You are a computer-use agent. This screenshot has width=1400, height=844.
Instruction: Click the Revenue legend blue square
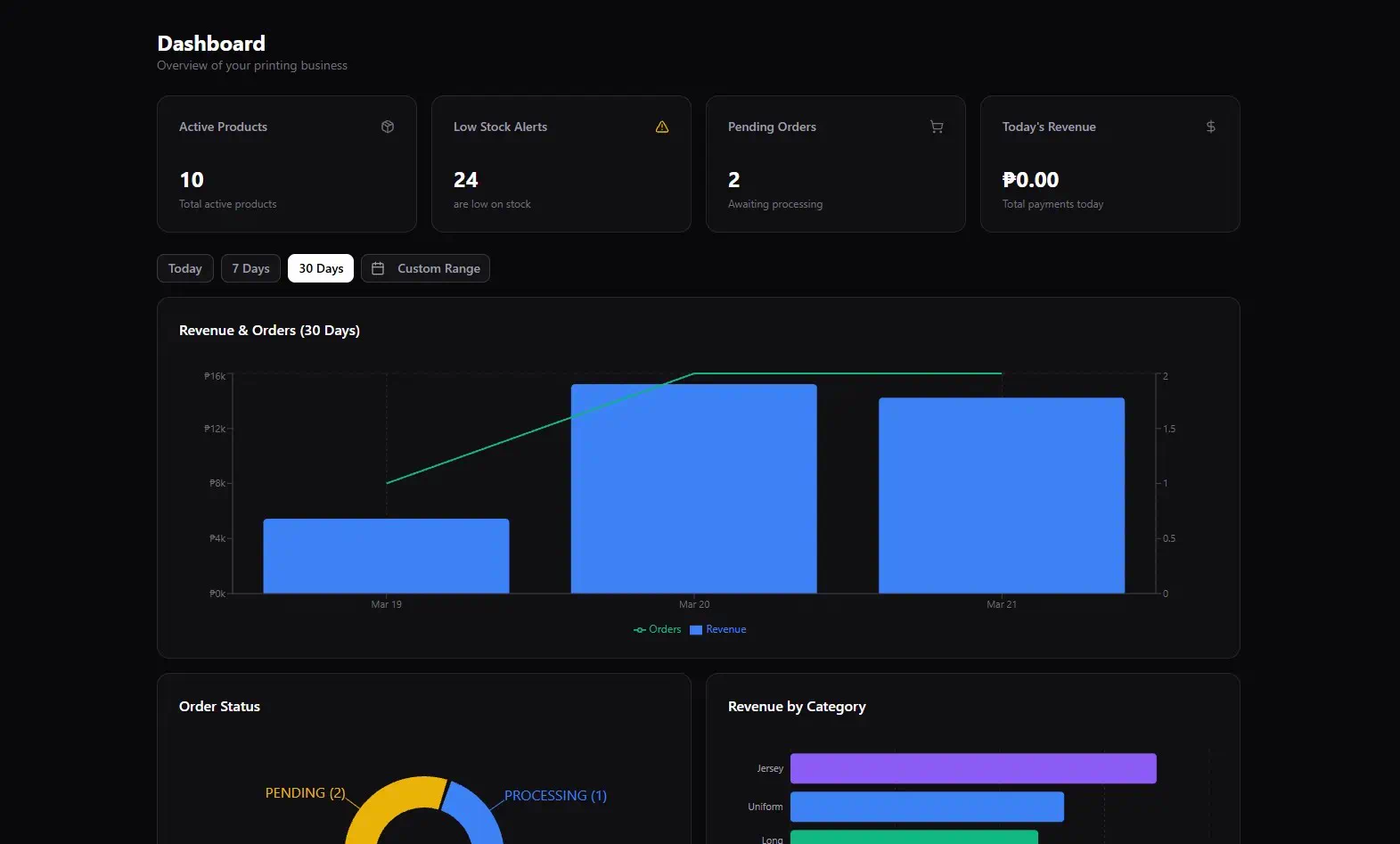click(696, 630)
